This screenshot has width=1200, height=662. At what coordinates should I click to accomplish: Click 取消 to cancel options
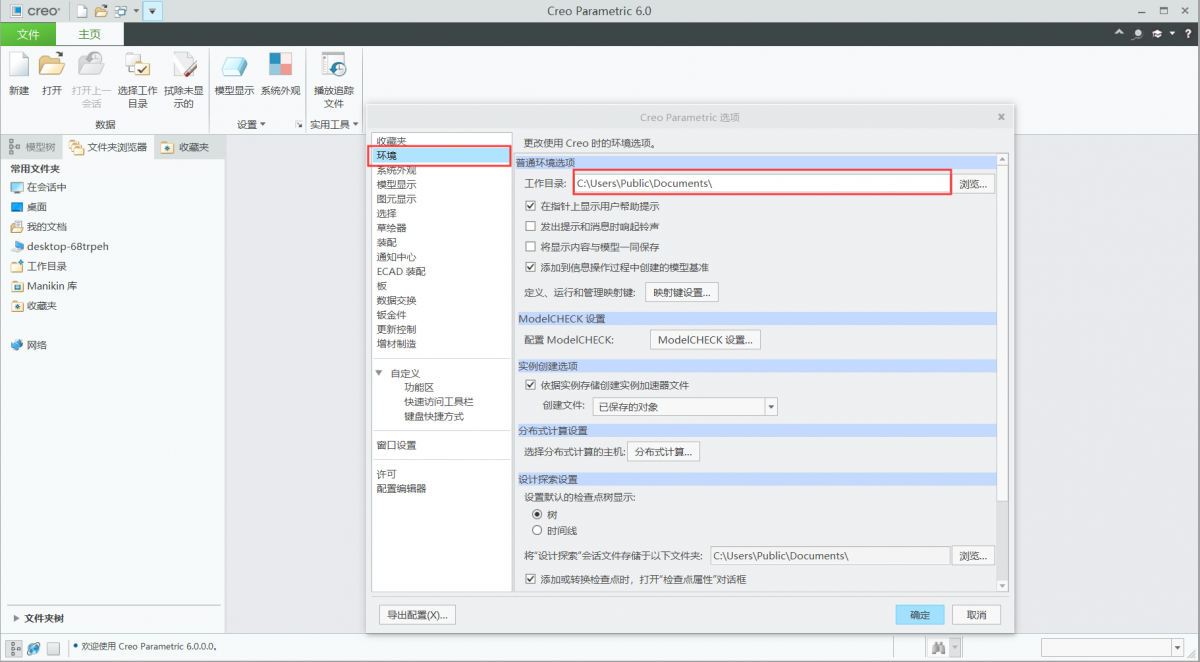(x=976, y=615)
